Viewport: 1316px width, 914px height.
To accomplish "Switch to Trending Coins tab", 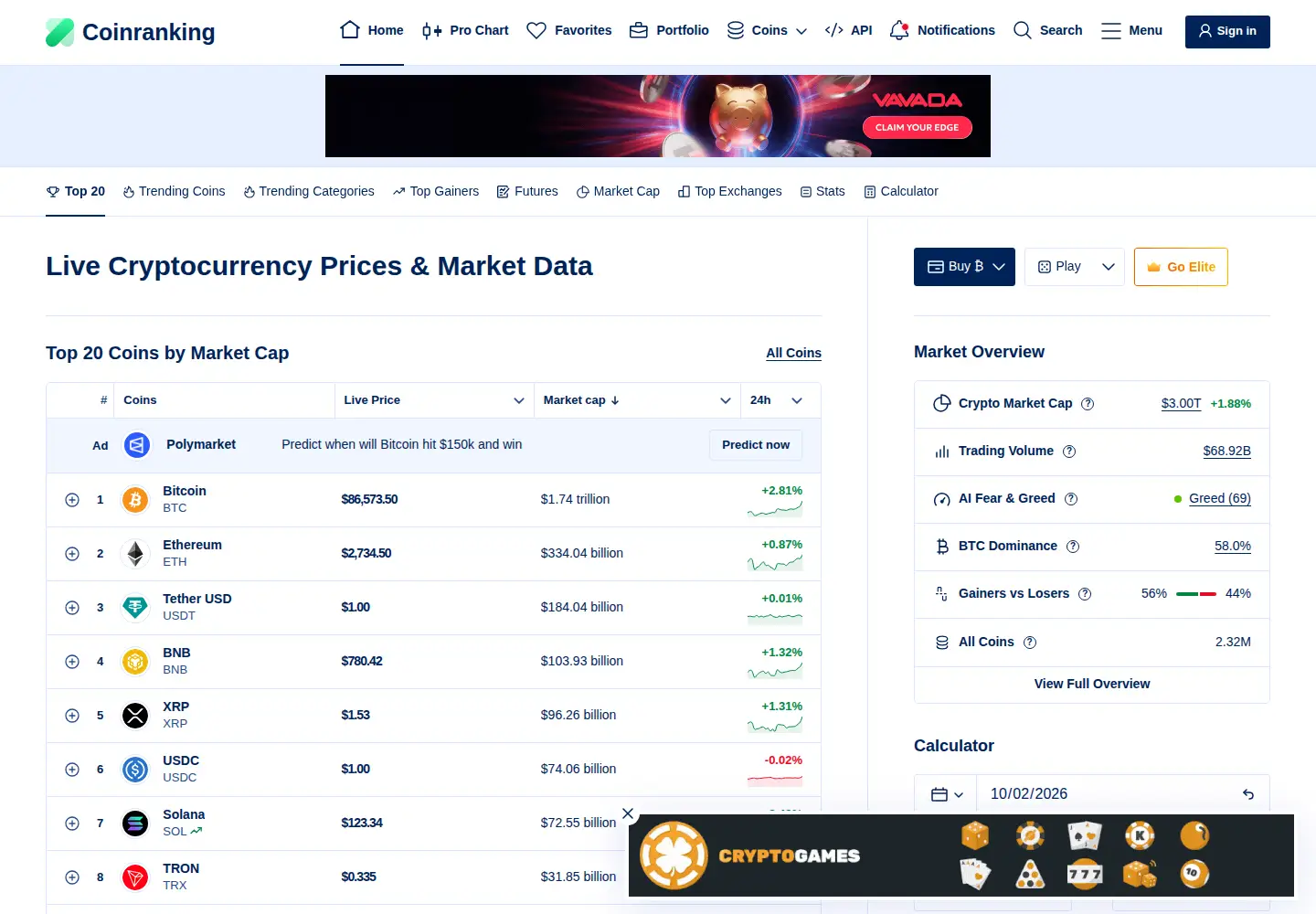I will pos(174,191).
